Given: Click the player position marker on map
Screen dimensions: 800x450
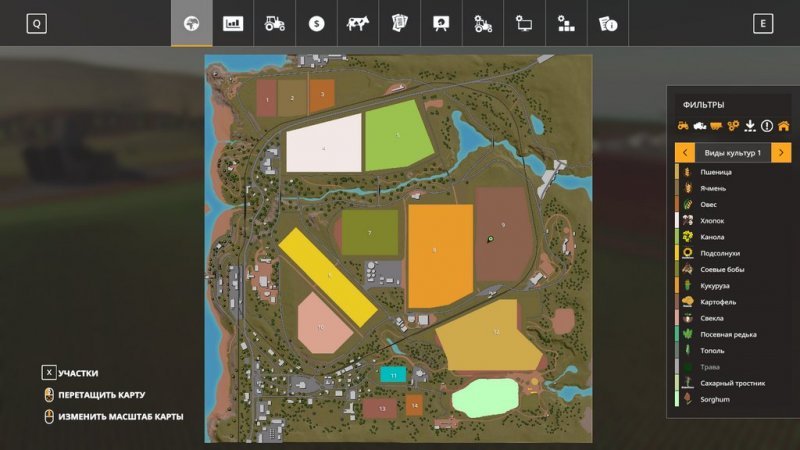Looking at the screenshot, I should (490, 239).
